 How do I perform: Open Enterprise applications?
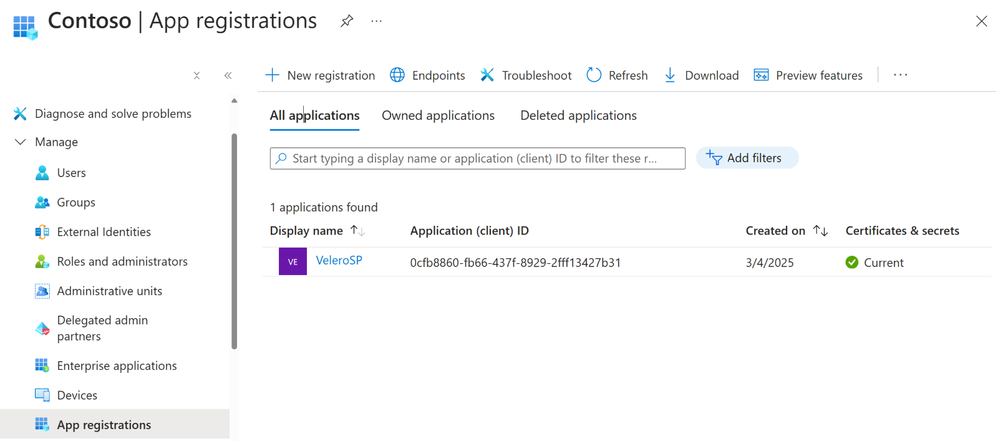106,366
